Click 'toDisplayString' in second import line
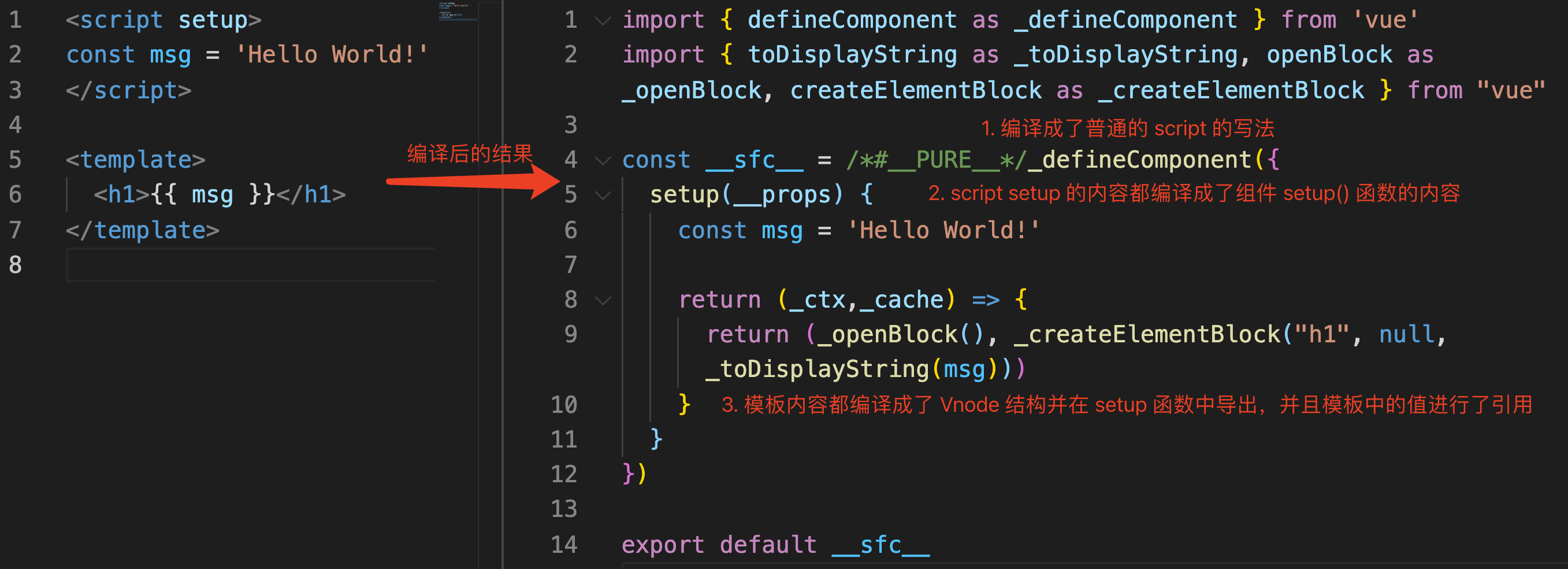 click(852, 55)
